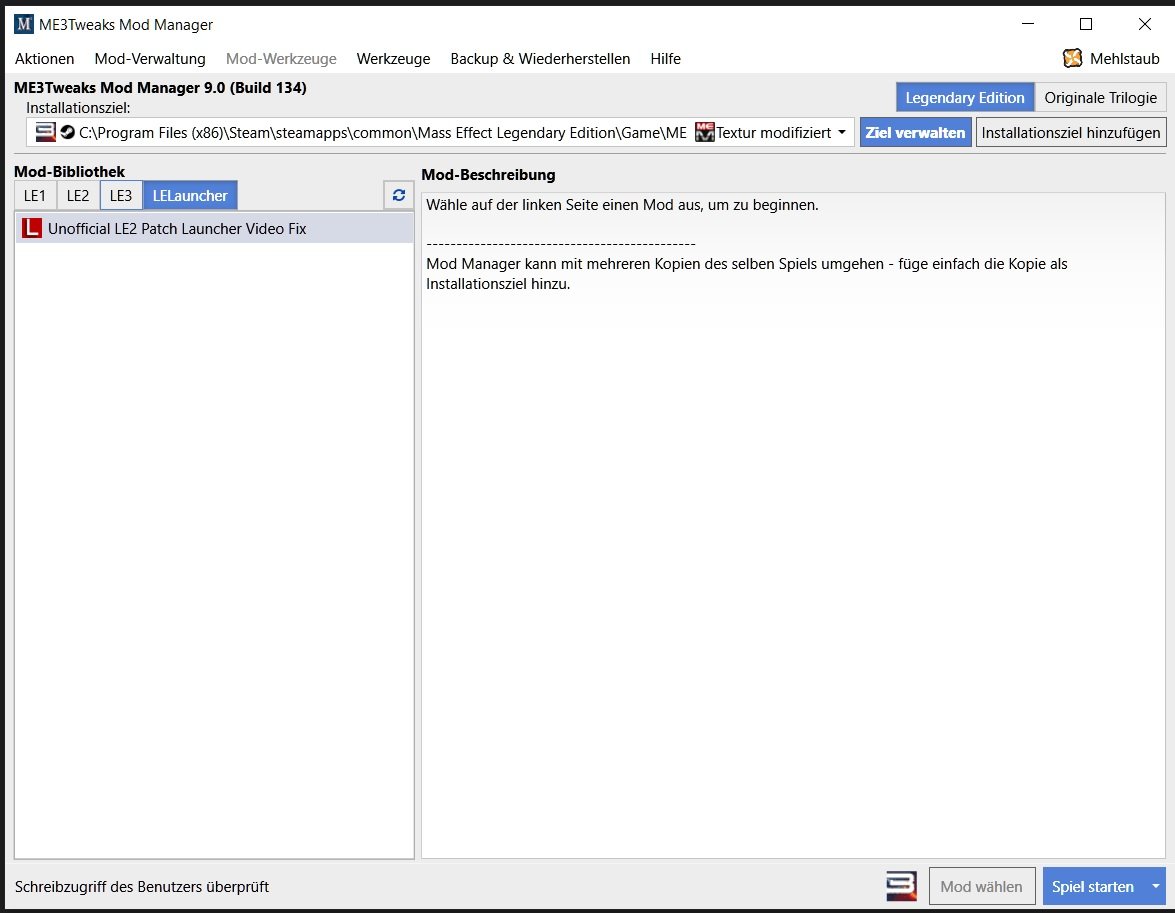Click status text Schreibzugriff des Benutzers überprüft

142,887
